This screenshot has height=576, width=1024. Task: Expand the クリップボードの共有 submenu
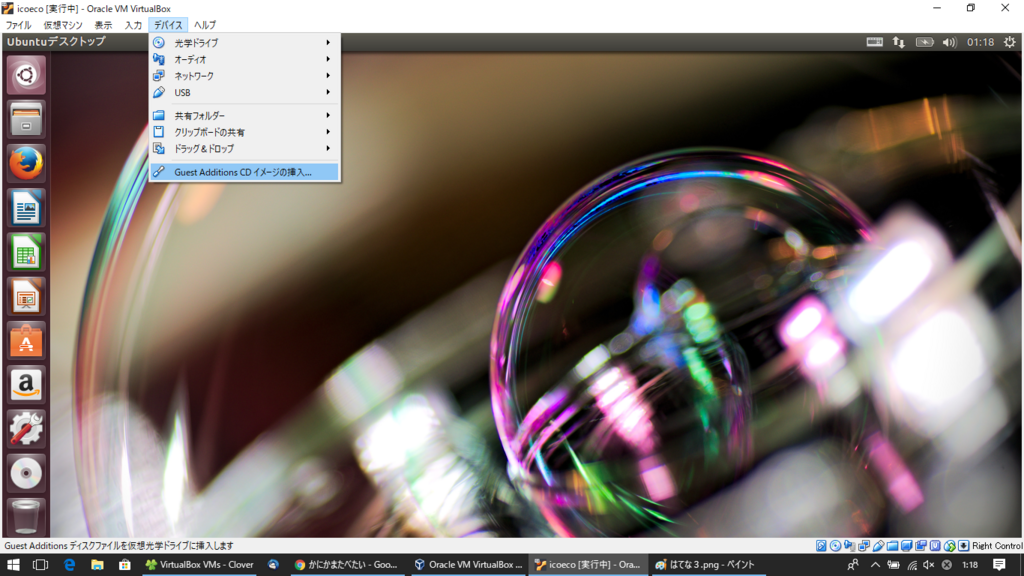(x=244, y=132)
